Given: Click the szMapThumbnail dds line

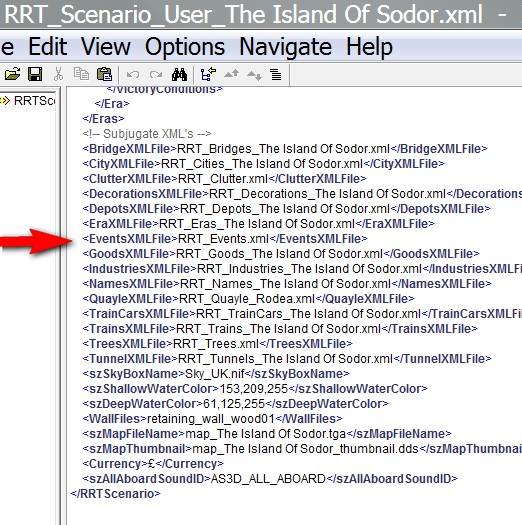Looking at the screenshot, I should (302, 449).
